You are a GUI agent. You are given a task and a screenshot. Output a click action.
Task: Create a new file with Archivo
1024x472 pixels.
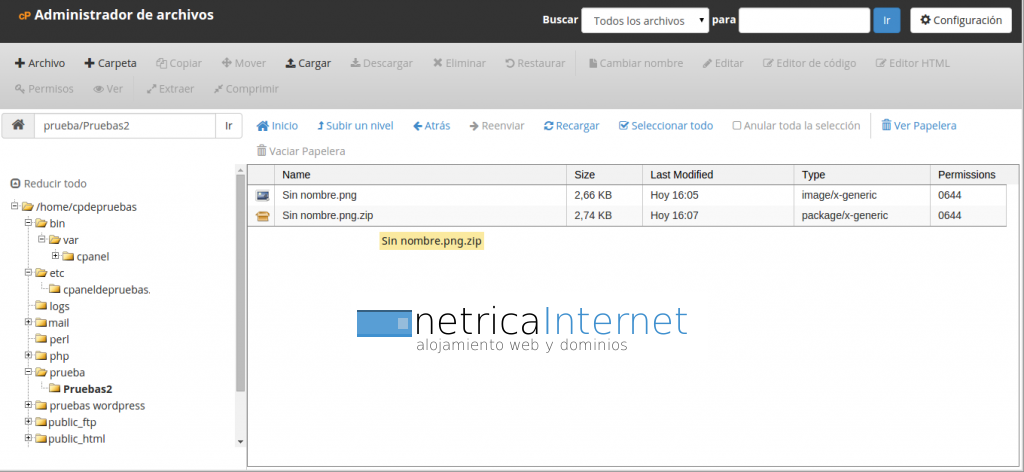(x=40, y=63)
